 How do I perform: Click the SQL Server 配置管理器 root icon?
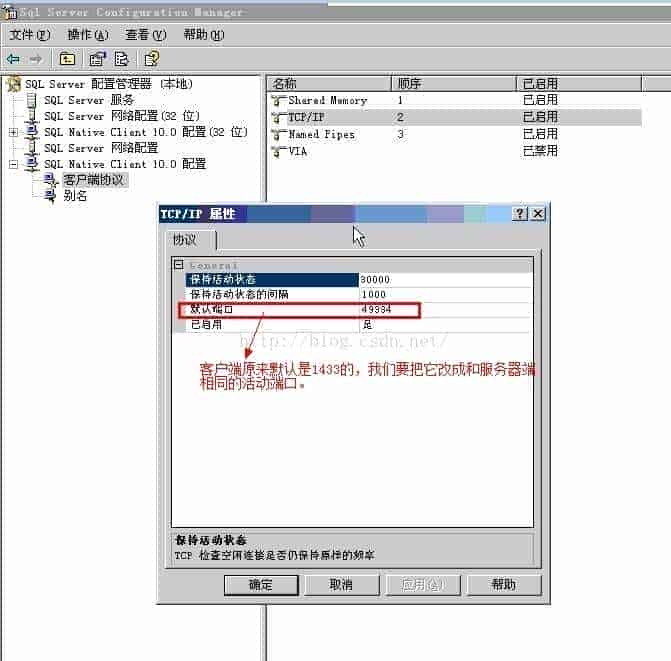click(14, 84)
